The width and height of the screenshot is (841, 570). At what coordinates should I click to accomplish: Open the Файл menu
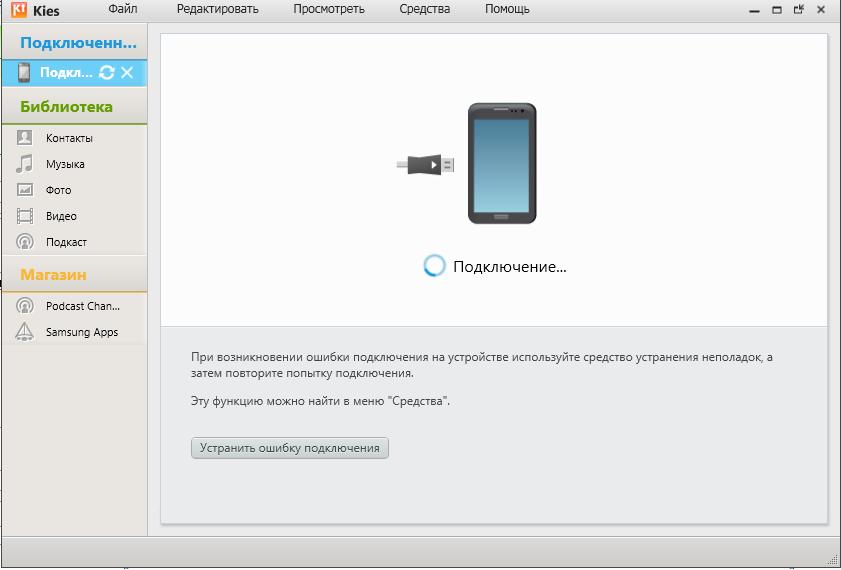point(123,9)
